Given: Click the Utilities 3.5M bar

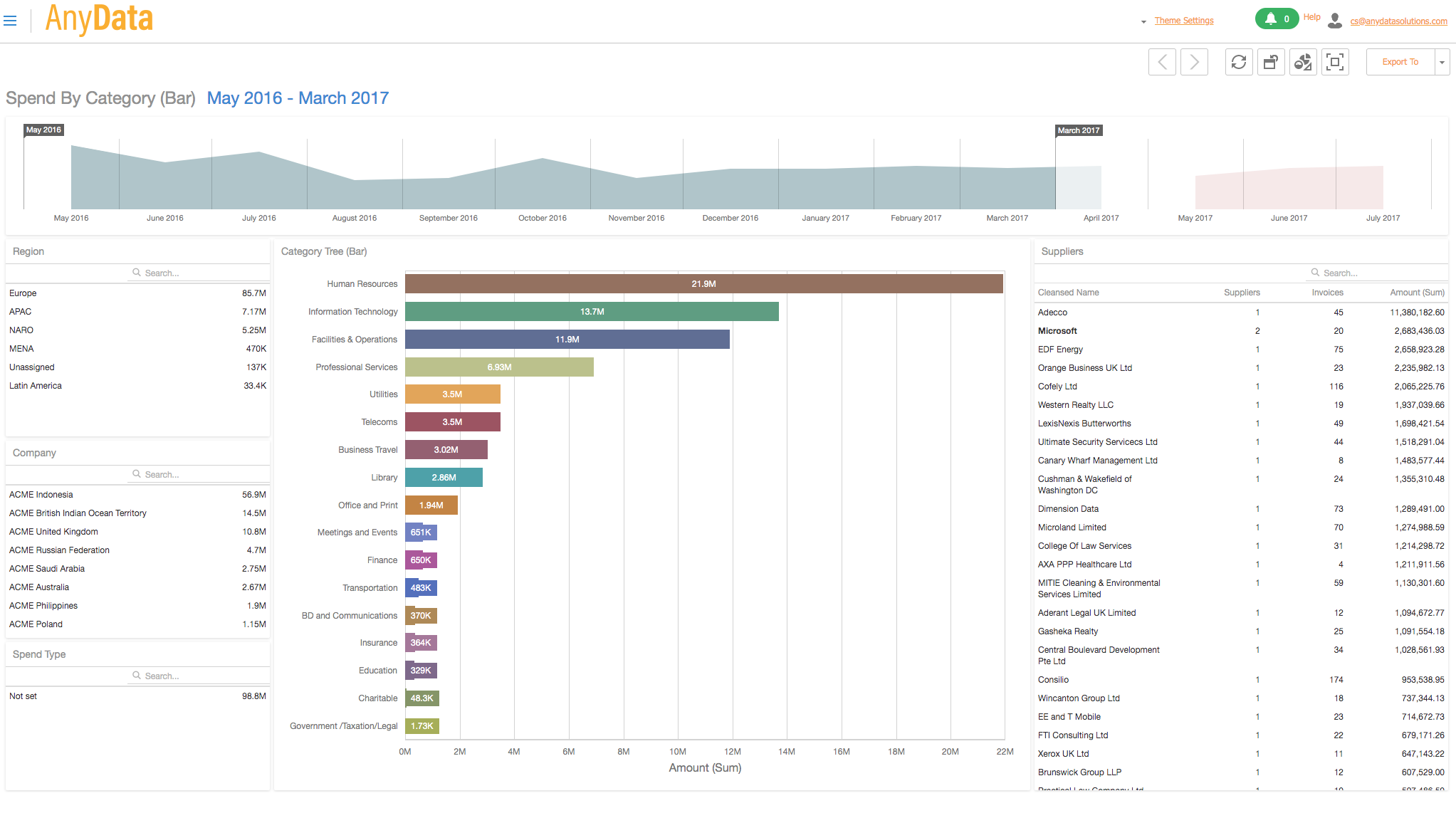Looking at the screenshot, I should [453, 394].
